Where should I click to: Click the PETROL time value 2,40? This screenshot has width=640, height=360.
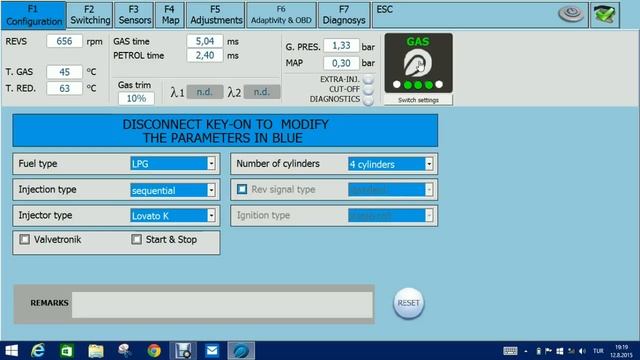pyautogui.click(x=205, y=55)
